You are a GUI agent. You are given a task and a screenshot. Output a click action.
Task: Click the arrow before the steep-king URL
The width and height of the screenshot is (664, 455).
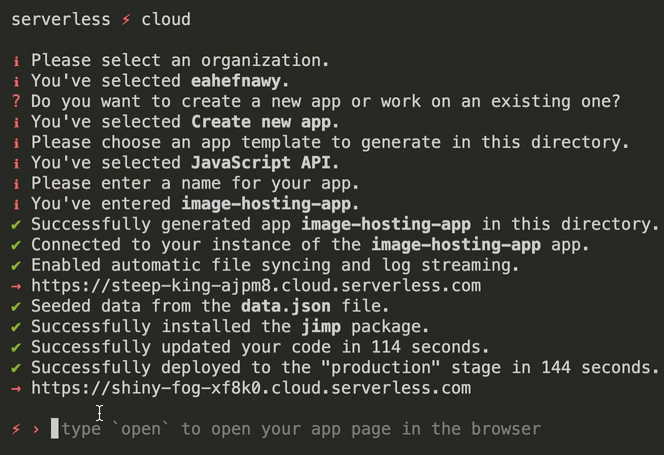16,286
